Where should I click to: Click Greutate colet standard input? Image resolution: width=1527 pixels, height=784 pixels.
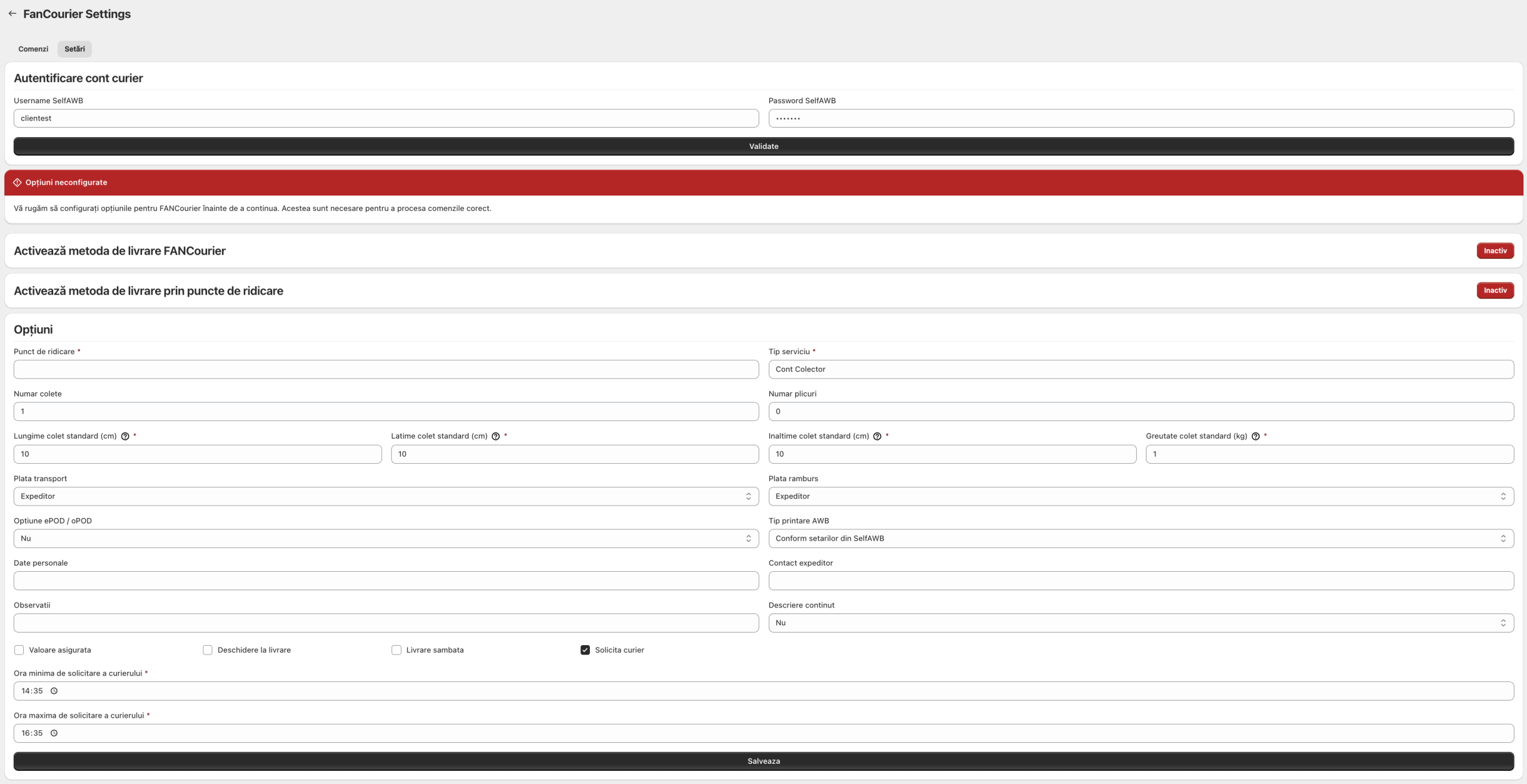[x=1330, y=454]
